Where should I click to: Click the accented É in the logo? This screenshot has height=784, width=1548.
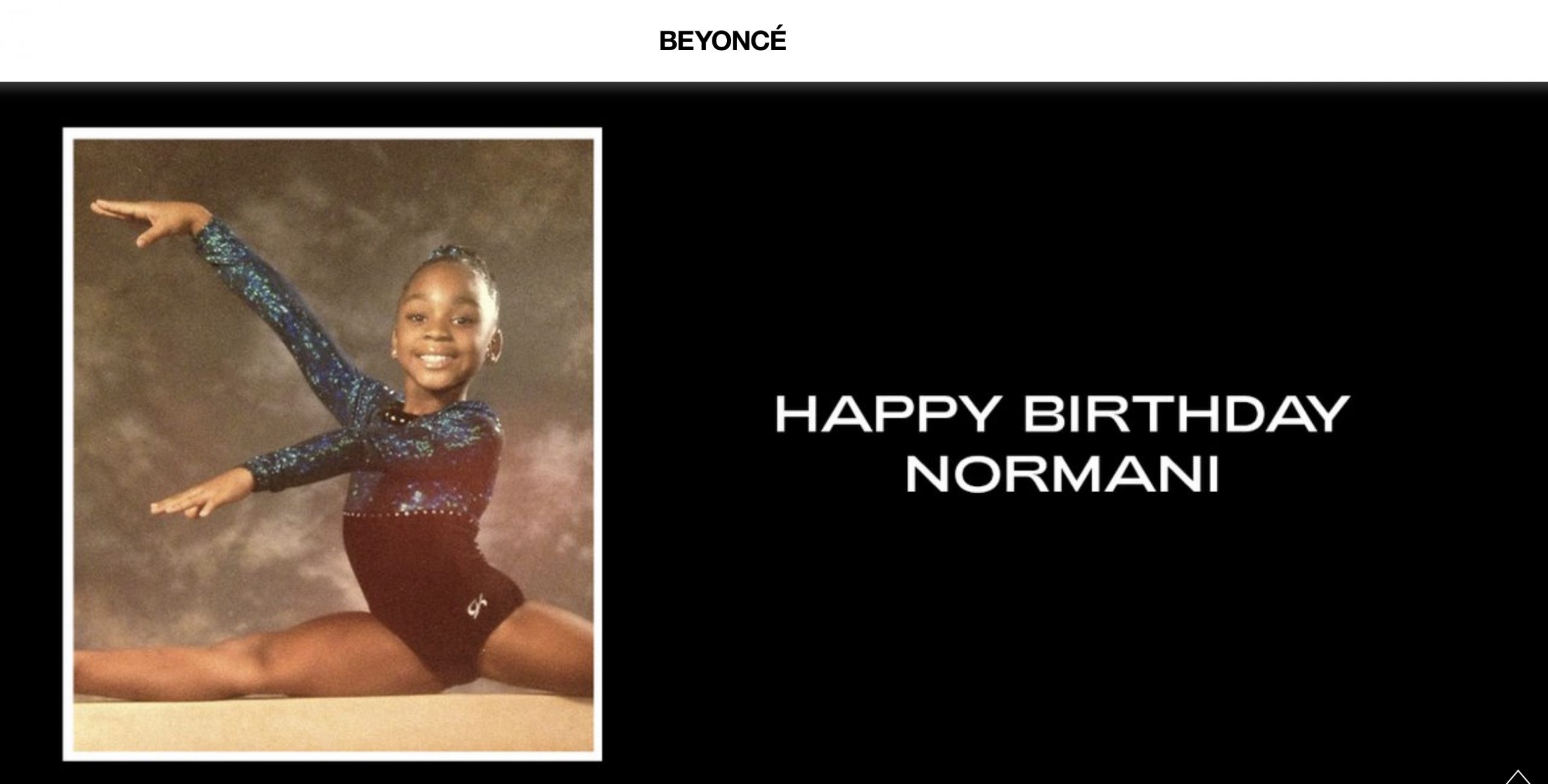(x=777, y=39)
